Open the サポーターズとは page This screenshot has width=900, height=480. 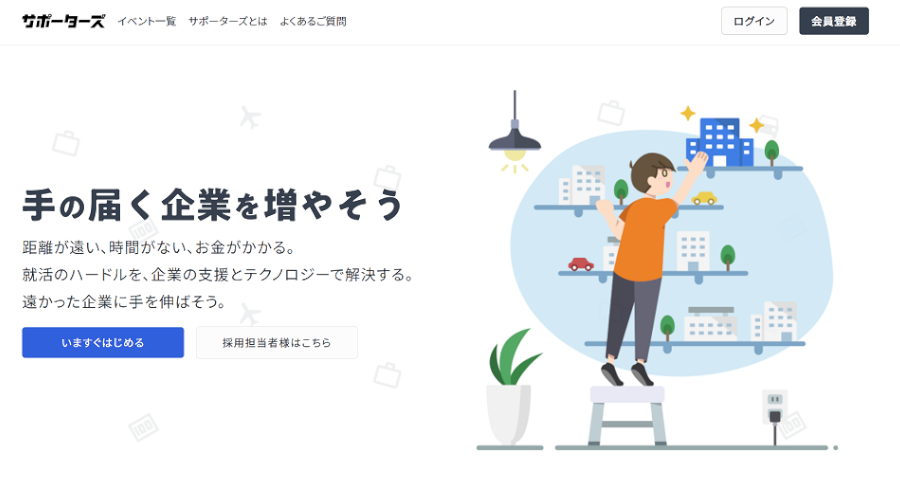[x=228, y=21]
